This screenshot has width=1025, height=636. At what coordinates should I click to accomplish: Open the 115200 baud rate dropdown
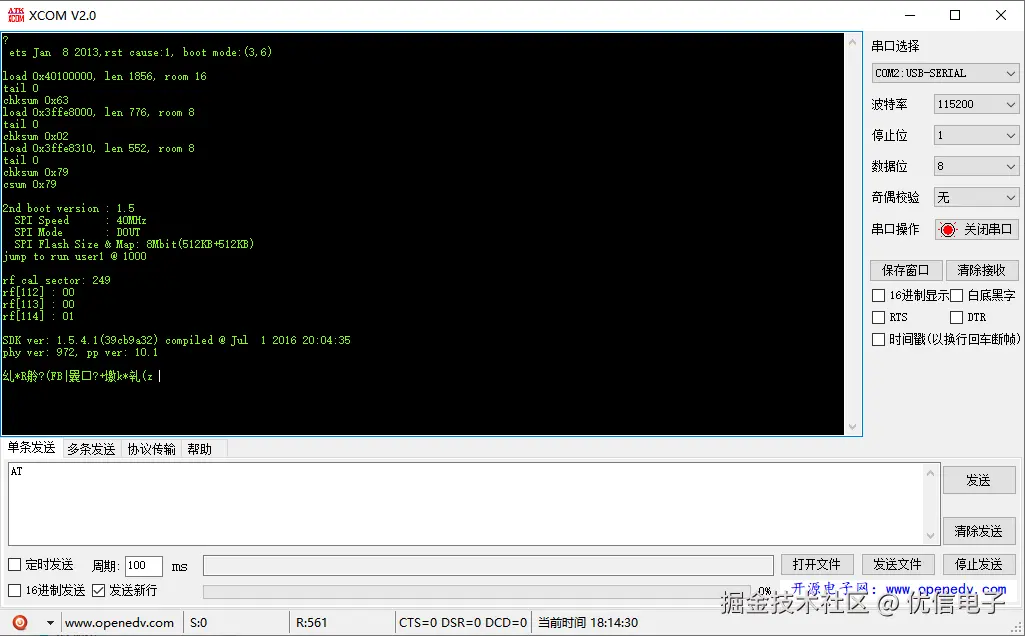pyautogui.click(x=977, y=104)
